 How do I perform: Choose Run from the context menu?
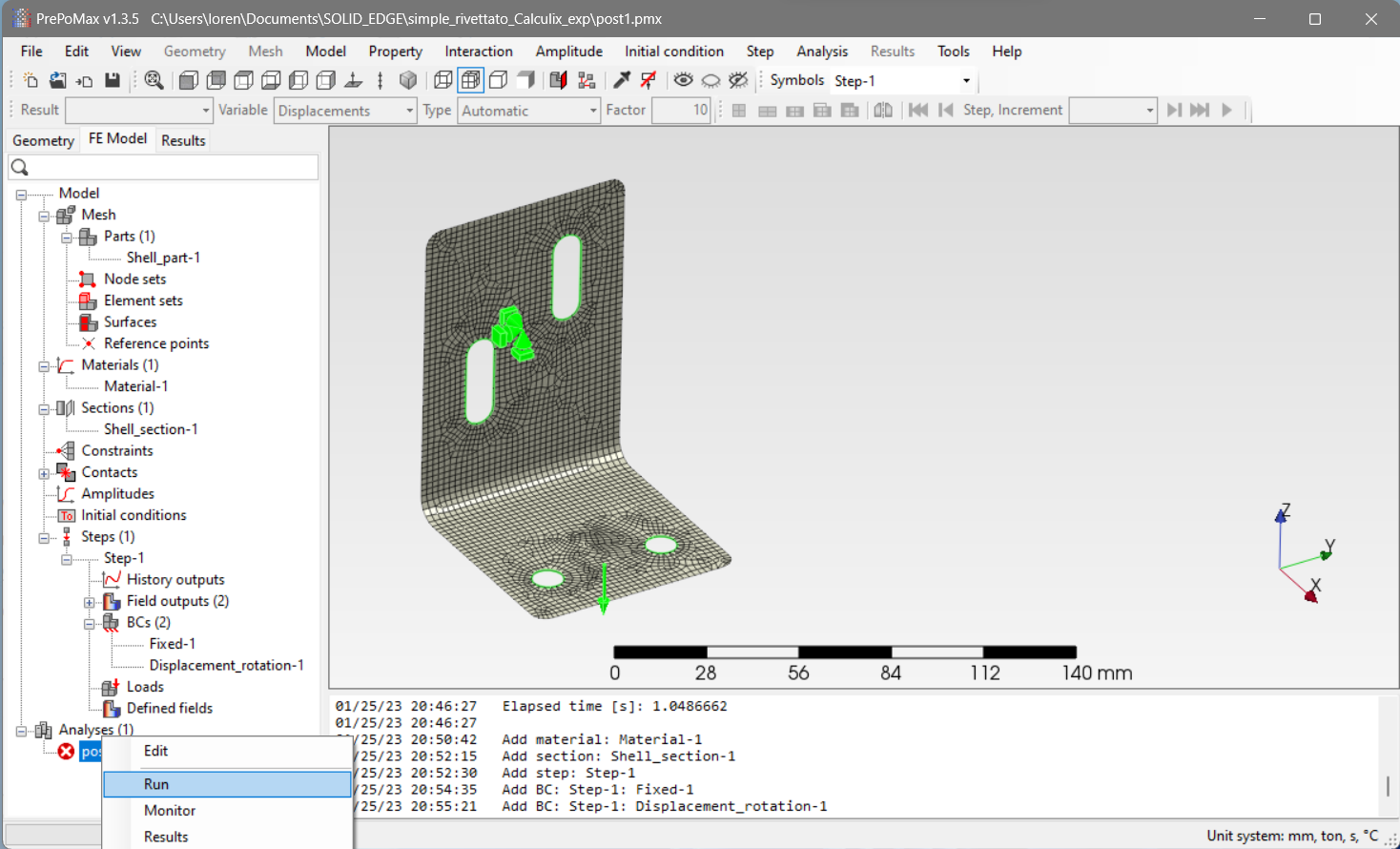click(156, 784)
